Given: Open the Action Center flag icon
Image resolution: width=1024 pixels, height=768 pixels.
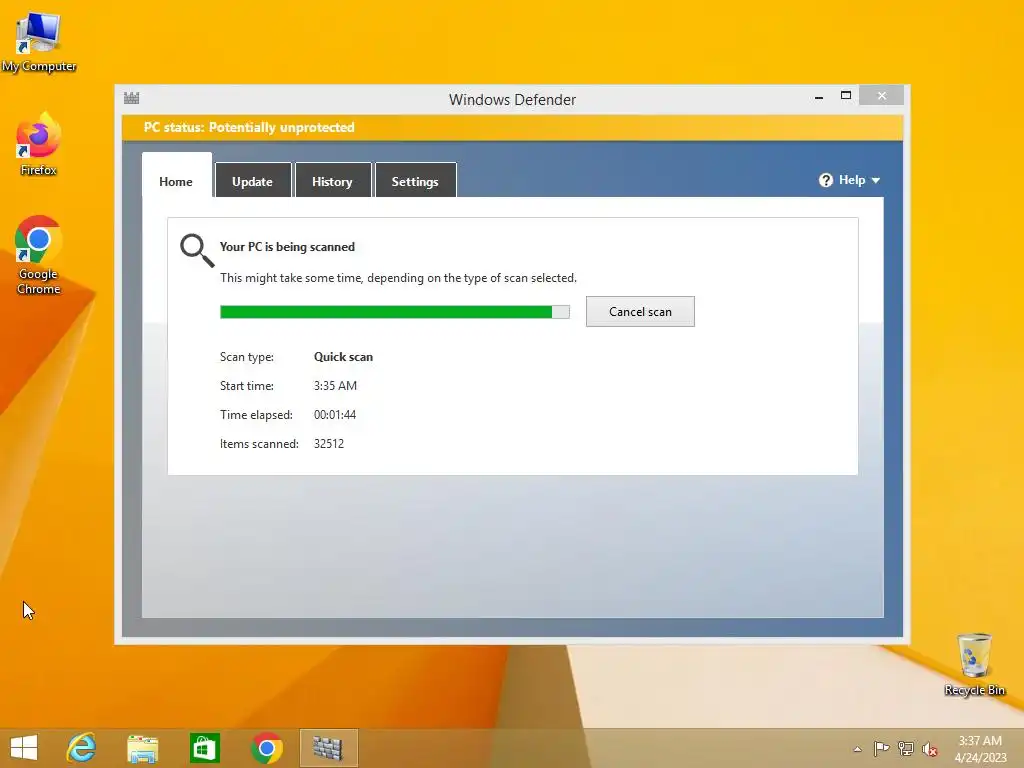Looking at the screenshot, I should 881,748.
